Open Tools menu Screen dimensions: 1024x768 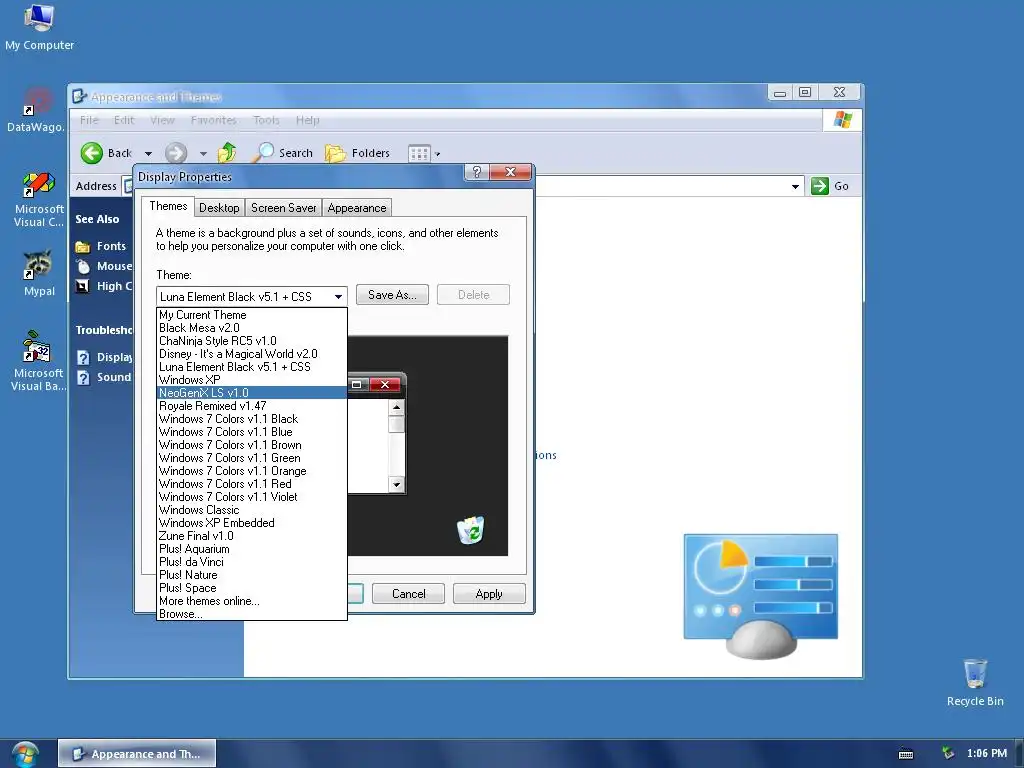coord(266,120)
